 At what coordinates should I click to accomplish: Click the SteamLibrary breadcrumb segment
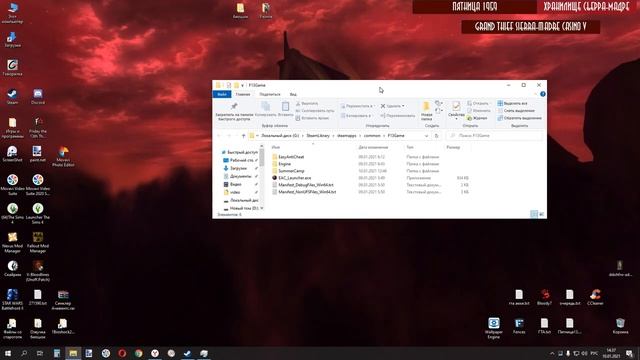click(x=318, y=136)
